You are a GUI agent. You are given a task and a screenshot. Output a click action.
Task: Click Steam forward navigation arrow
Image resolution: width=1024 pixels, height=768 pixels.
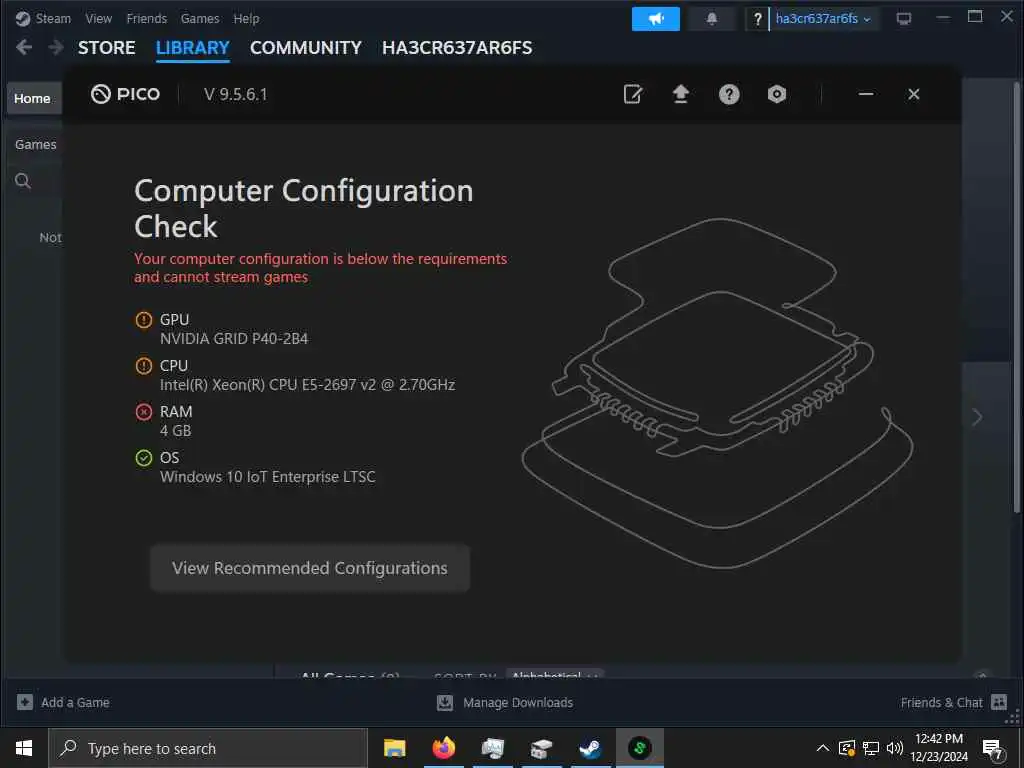[x=56, y=47]
